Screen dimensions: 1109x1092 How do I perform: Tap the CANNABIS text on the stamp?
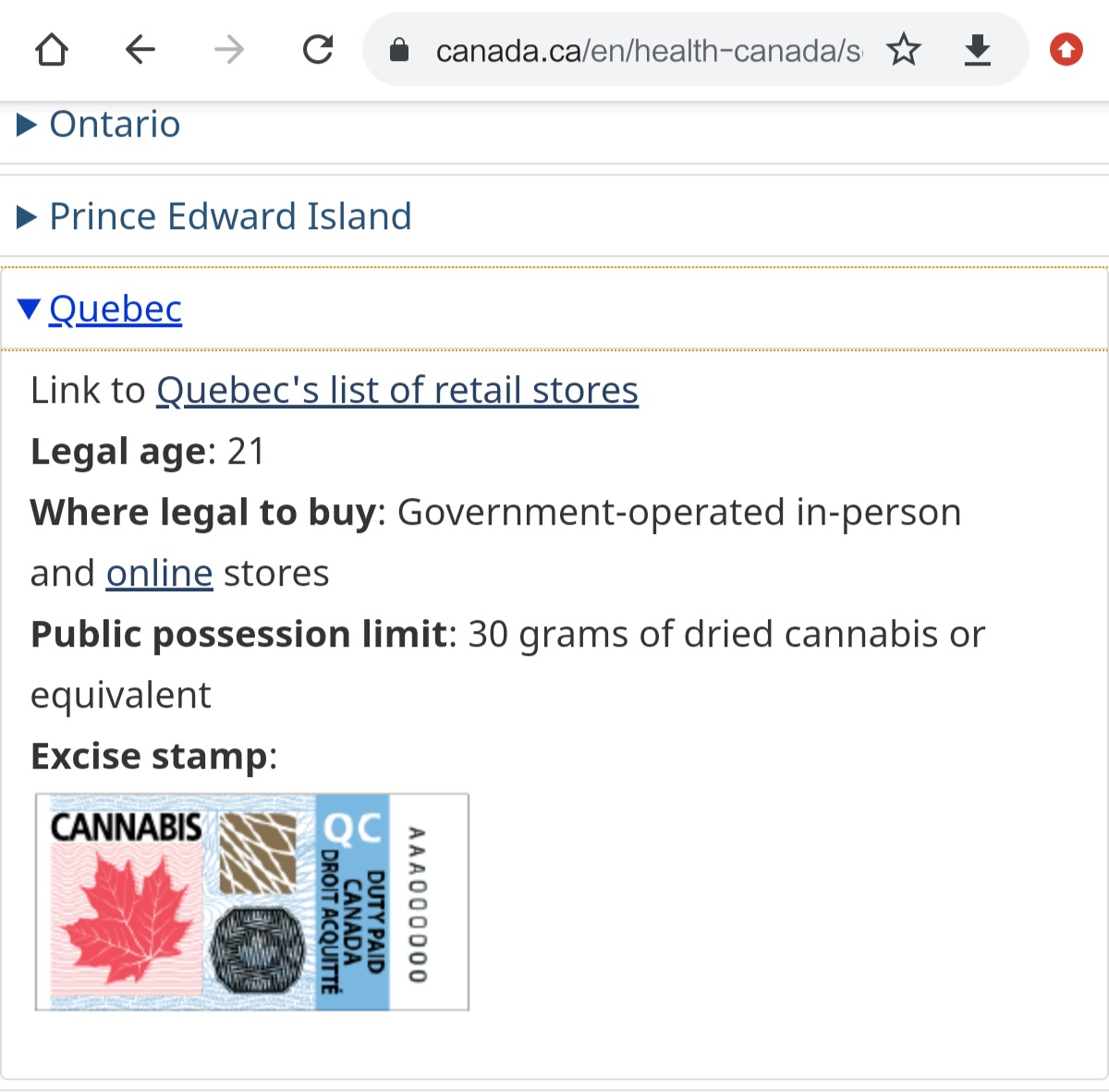[126, 827]
